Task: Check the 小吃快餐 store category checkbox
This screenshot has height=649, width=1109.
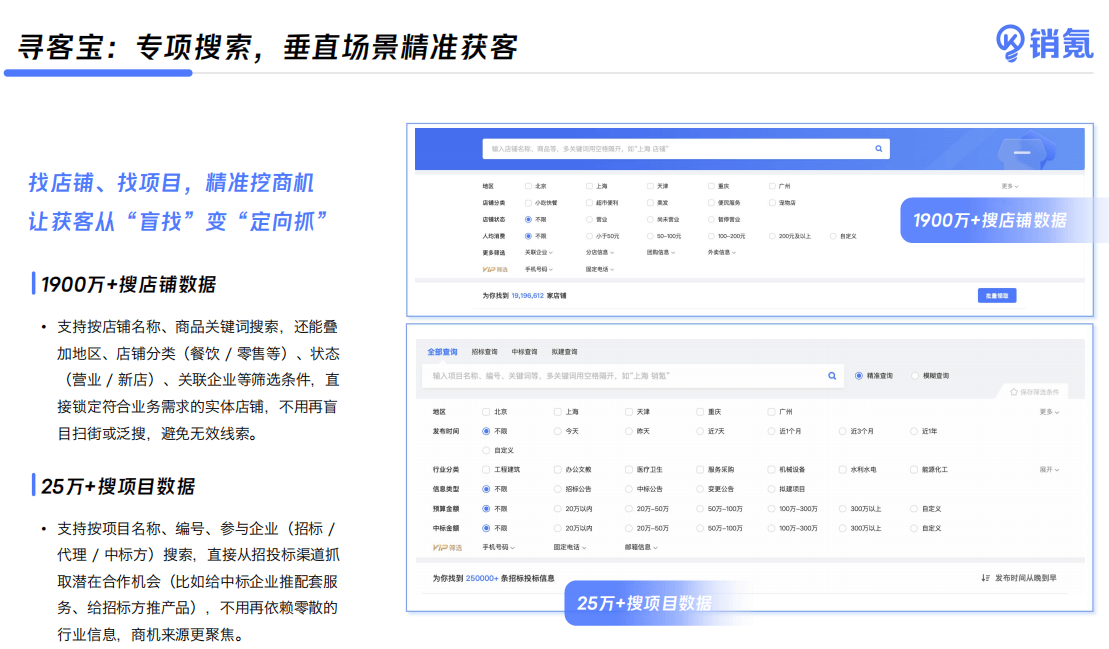Action: (528, 202)
